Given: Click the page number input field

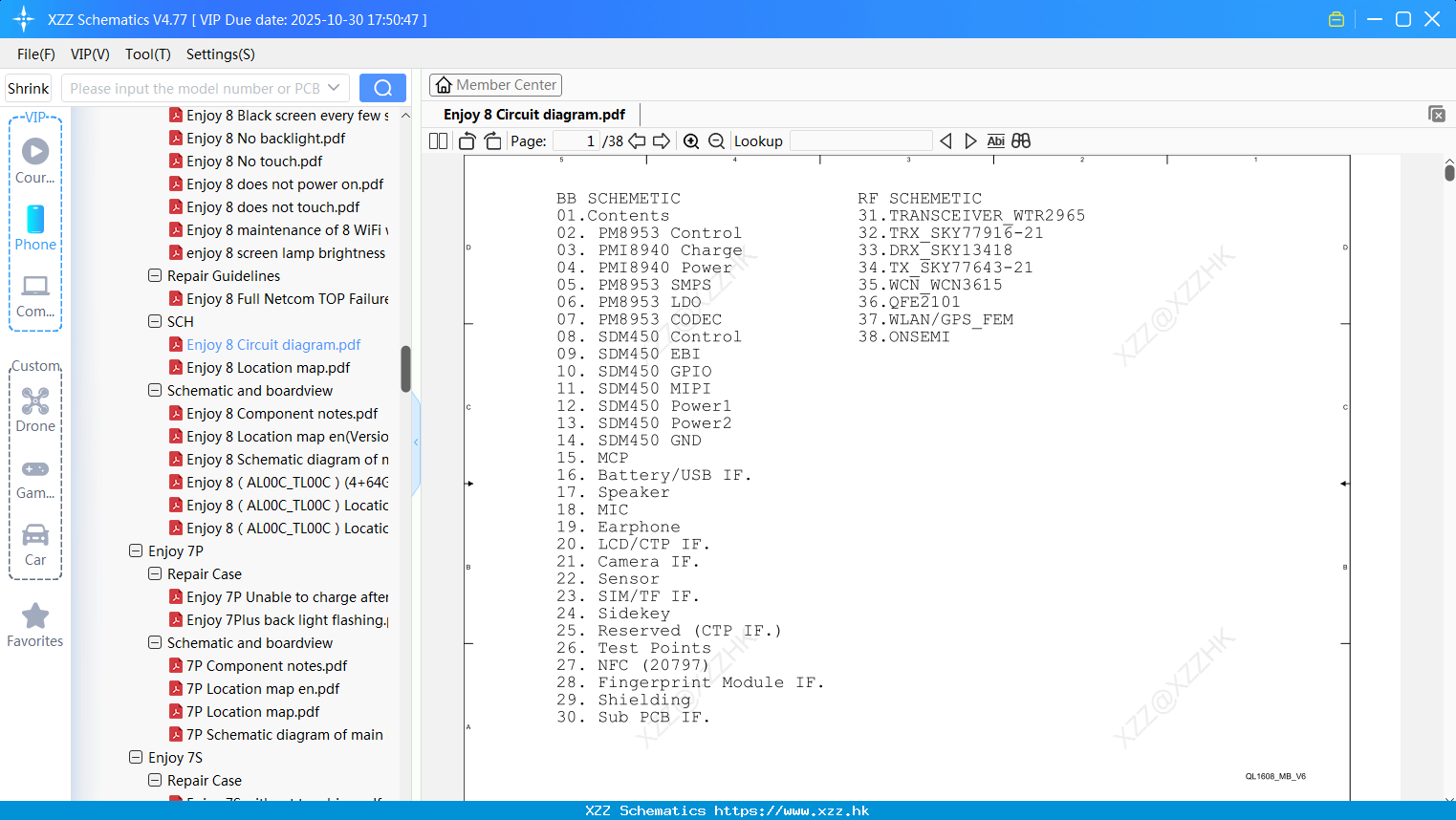Looking at the screenshot, I should click(x=576, y=141).
